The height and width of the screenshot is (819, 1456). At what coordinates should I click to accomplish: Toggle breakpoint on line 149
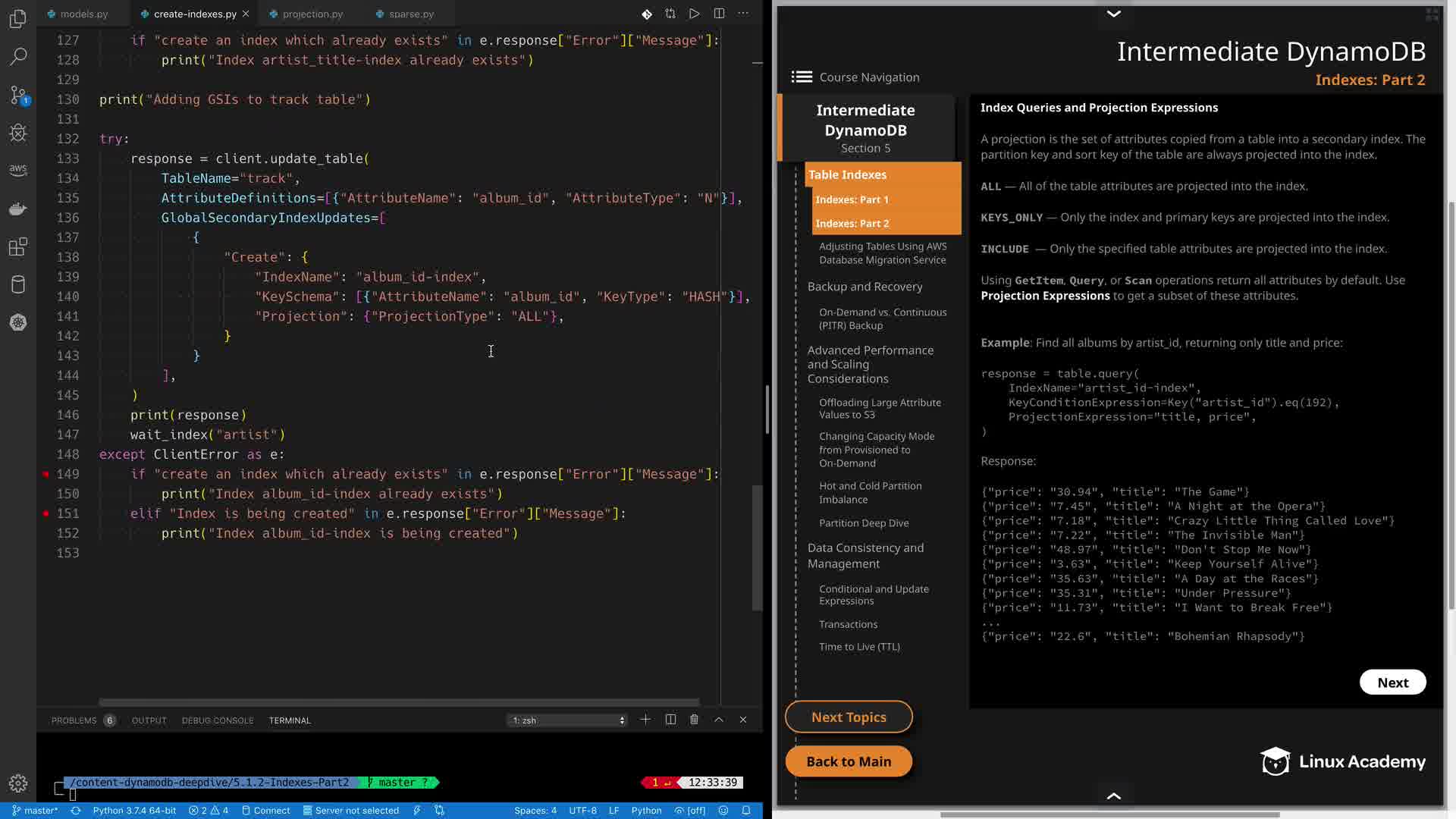(46, 474)
